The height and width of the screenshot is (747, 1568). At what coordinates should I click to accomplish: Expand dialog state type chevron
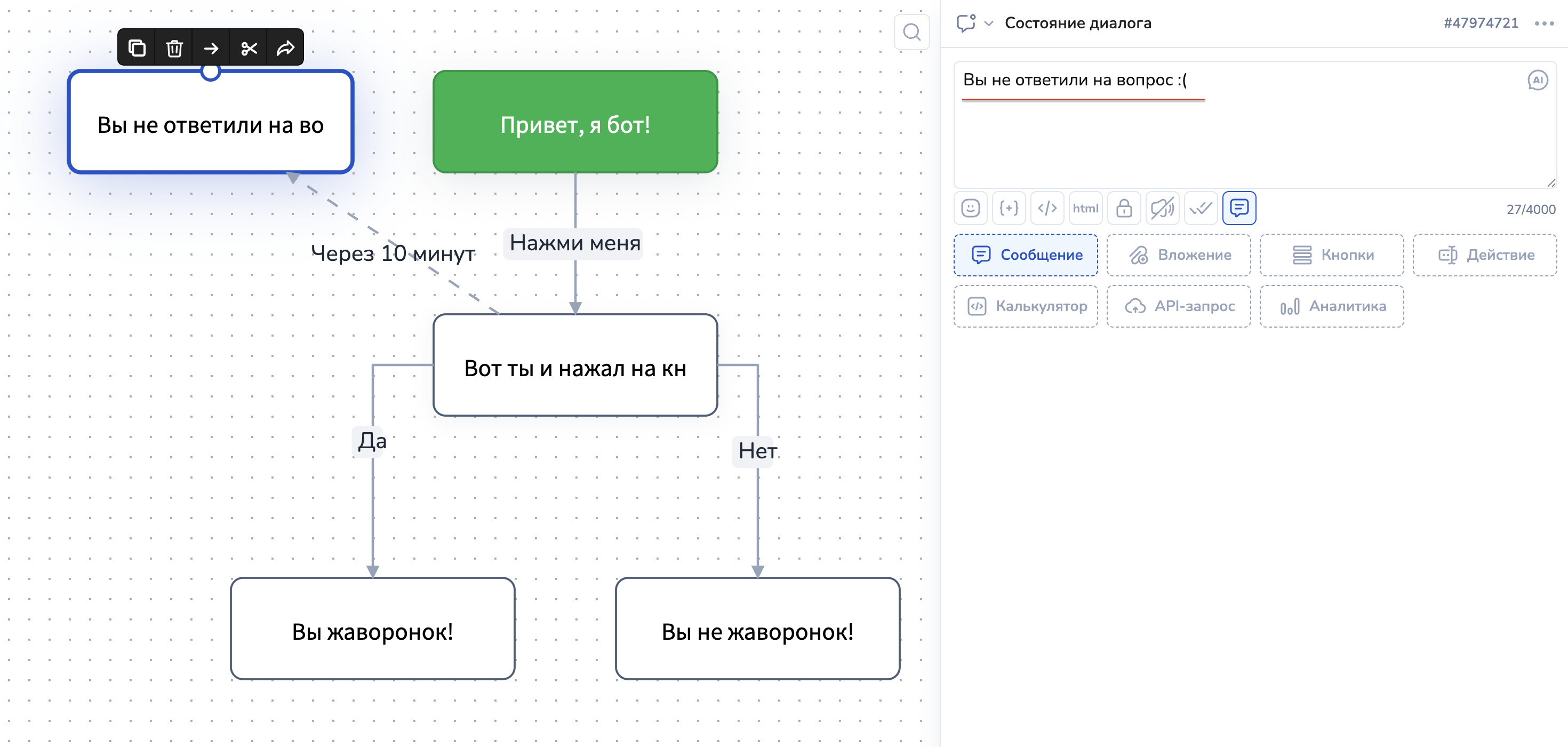tap(989, 23)
